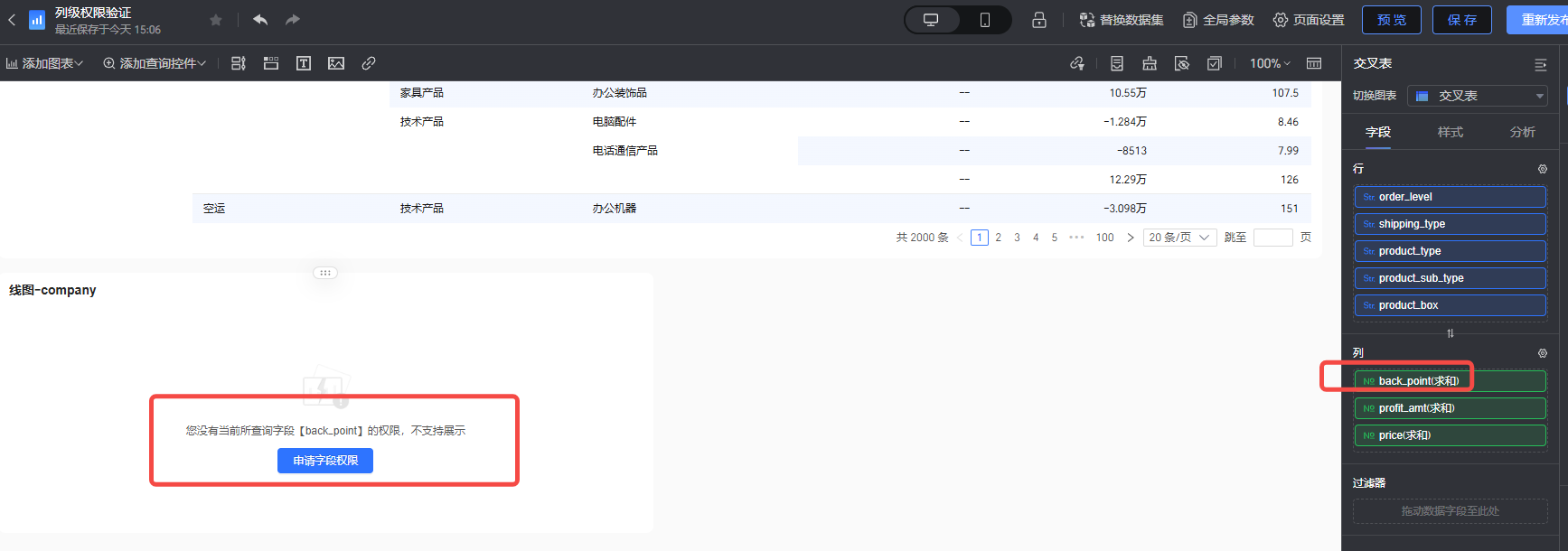
Task: Switch to mobile layout view
Action: click(x=985, y=20)
